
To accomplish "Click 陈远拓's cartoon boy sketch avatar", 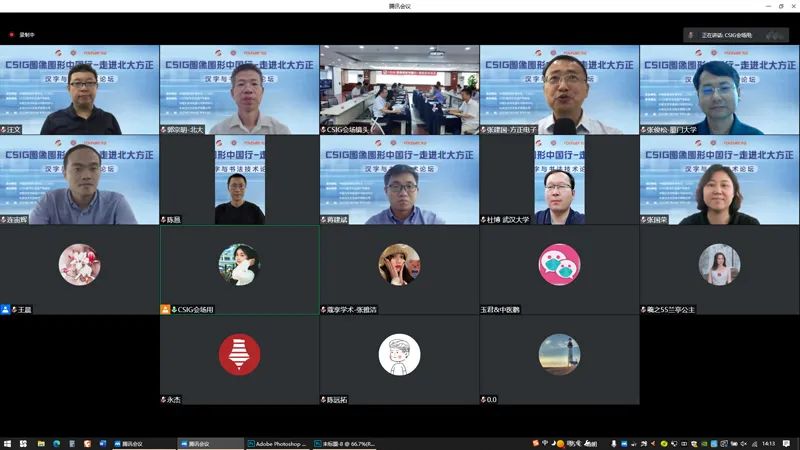I will (399, 354).
